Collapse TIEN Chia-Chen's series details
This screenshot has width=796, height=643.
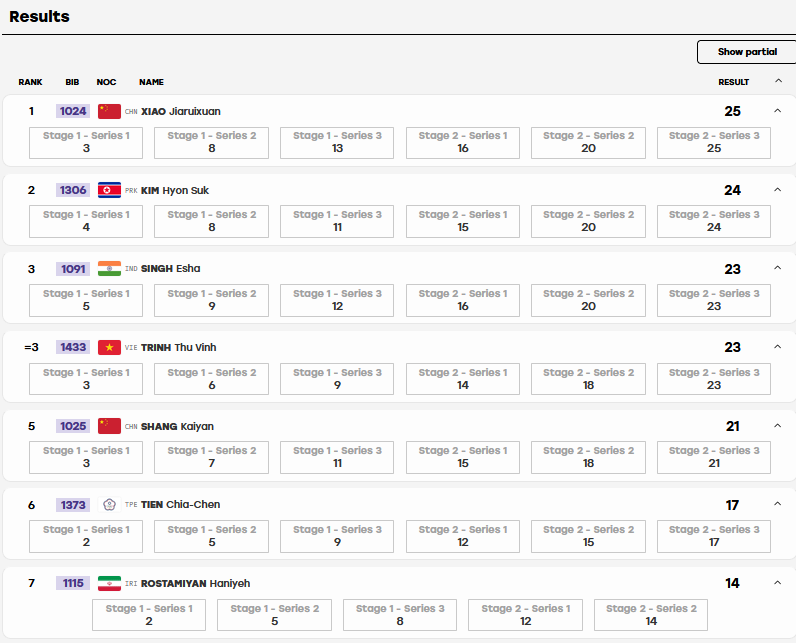pyautogui.click(x=777, y=503)
